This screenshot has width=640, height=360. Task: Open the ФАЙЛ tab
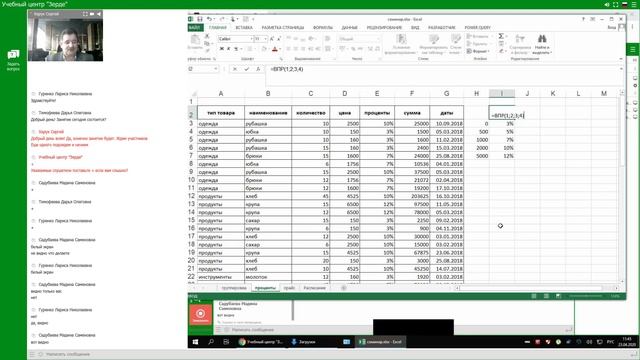(x=195, y=27)
